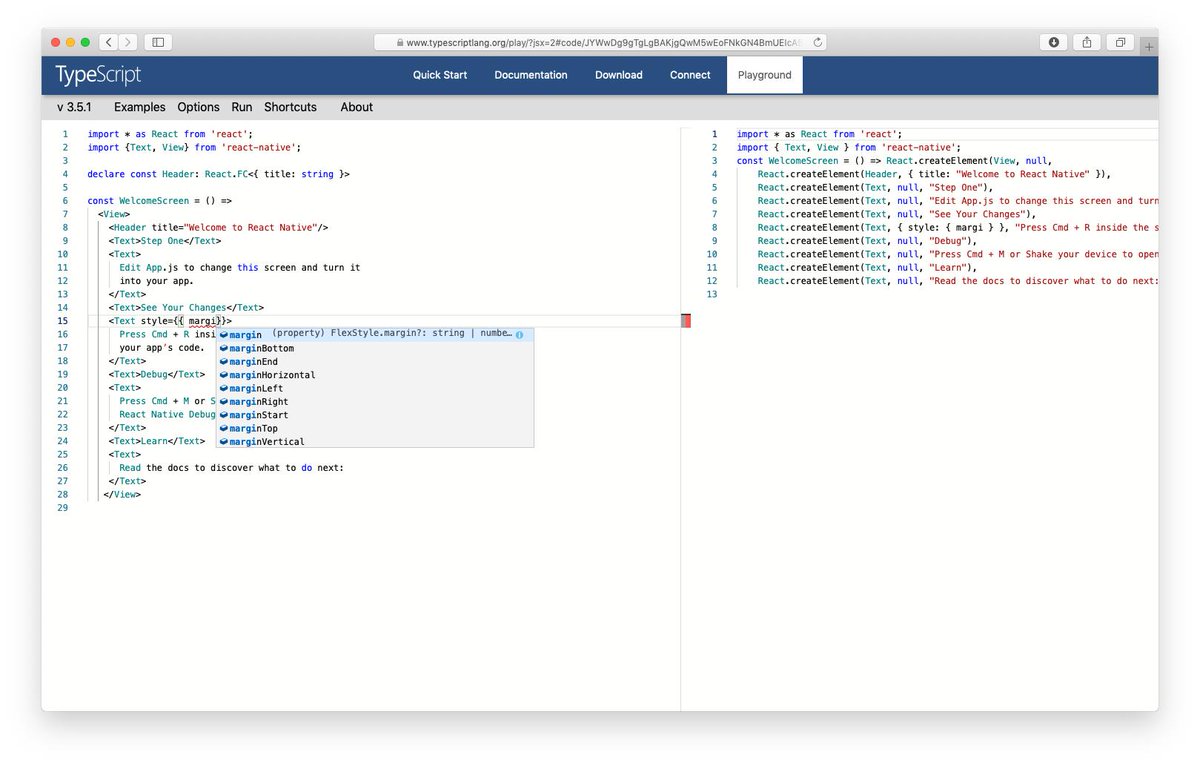Viewport: 1200px width, 766px height.
Task: Select marginTop autocomplete suggestion
Action: 375,428
